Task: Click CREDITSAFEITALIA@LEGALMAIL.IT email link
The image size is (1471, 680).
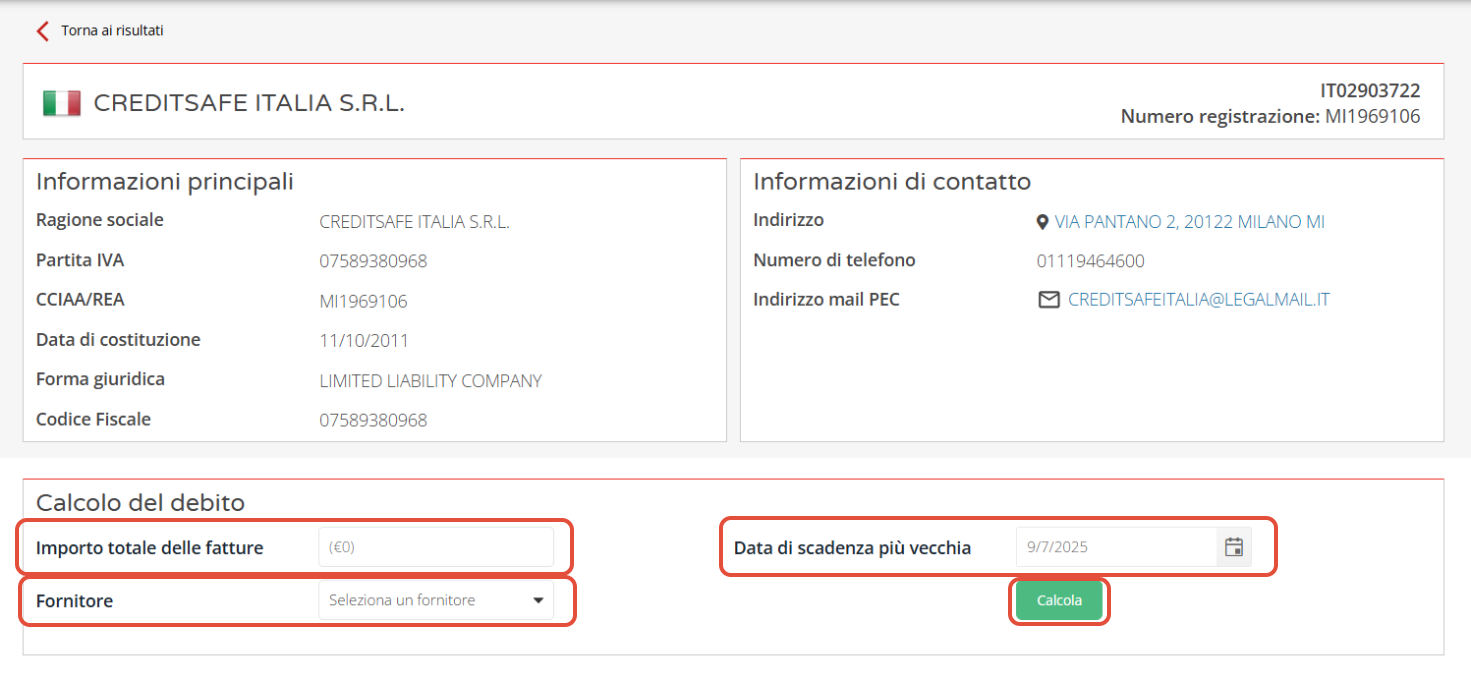Action: pyautogui.click(x=1199, y=300)
